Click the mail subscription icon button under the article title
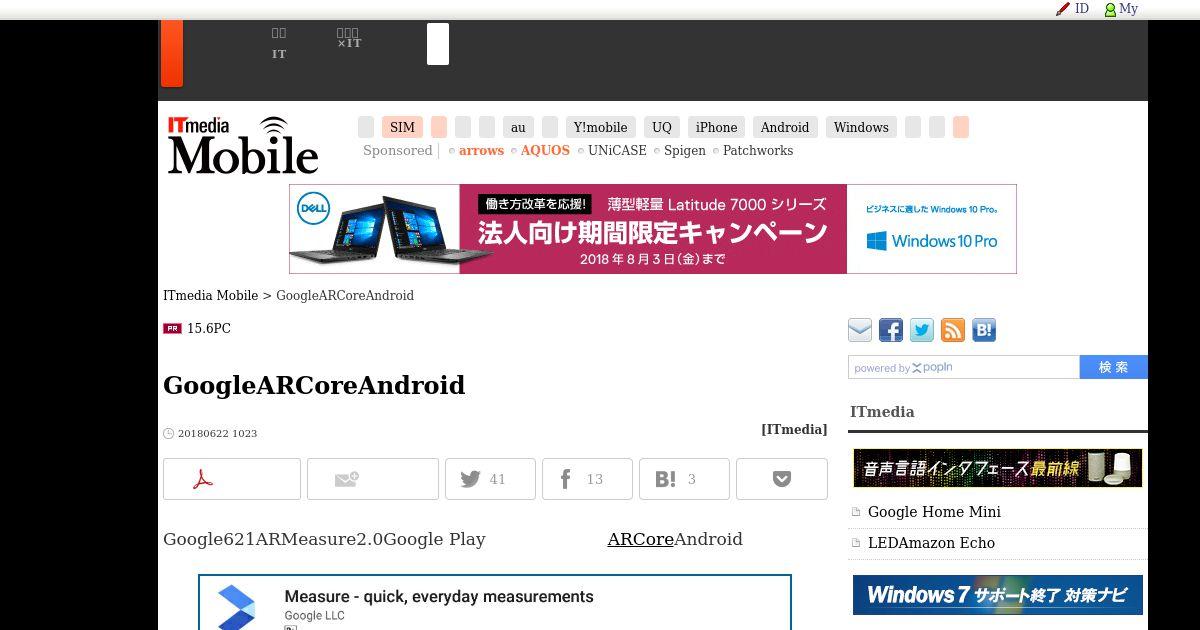This screenshot has width=1200, height=630. [373, 479]
